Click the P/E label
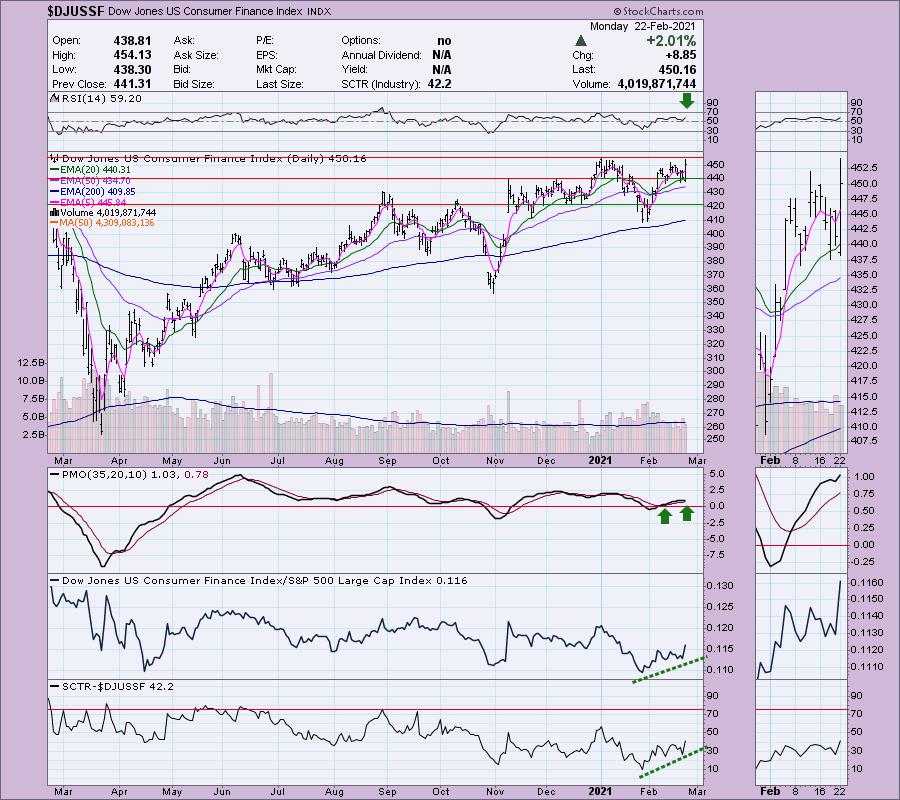Image resolution: width=900 pixels, height=800 pixels. (265, 40)
